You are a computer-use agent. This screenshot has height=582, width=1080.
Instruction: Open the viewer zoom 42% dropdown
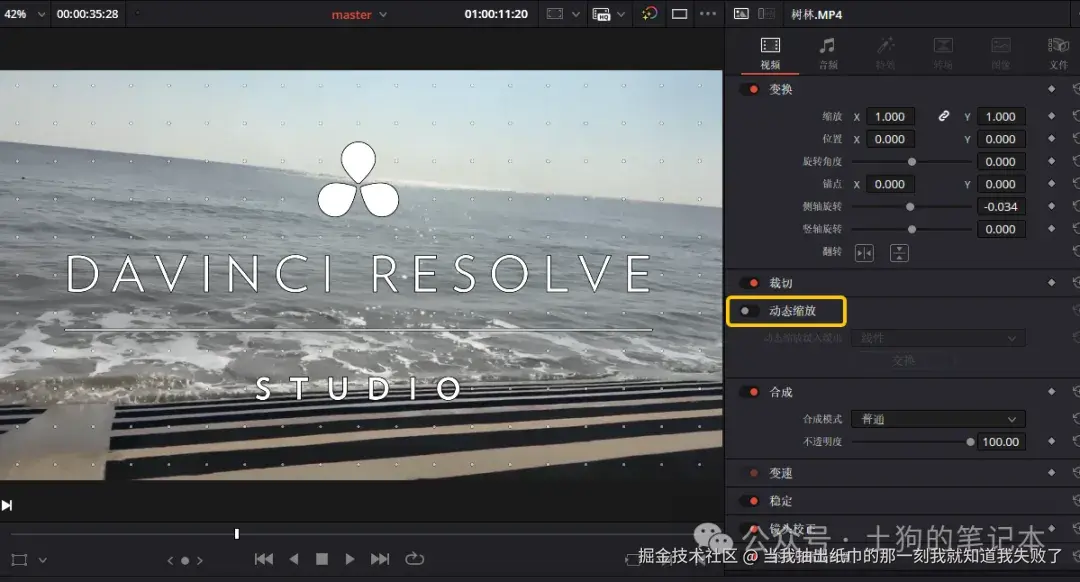(41, 14)
